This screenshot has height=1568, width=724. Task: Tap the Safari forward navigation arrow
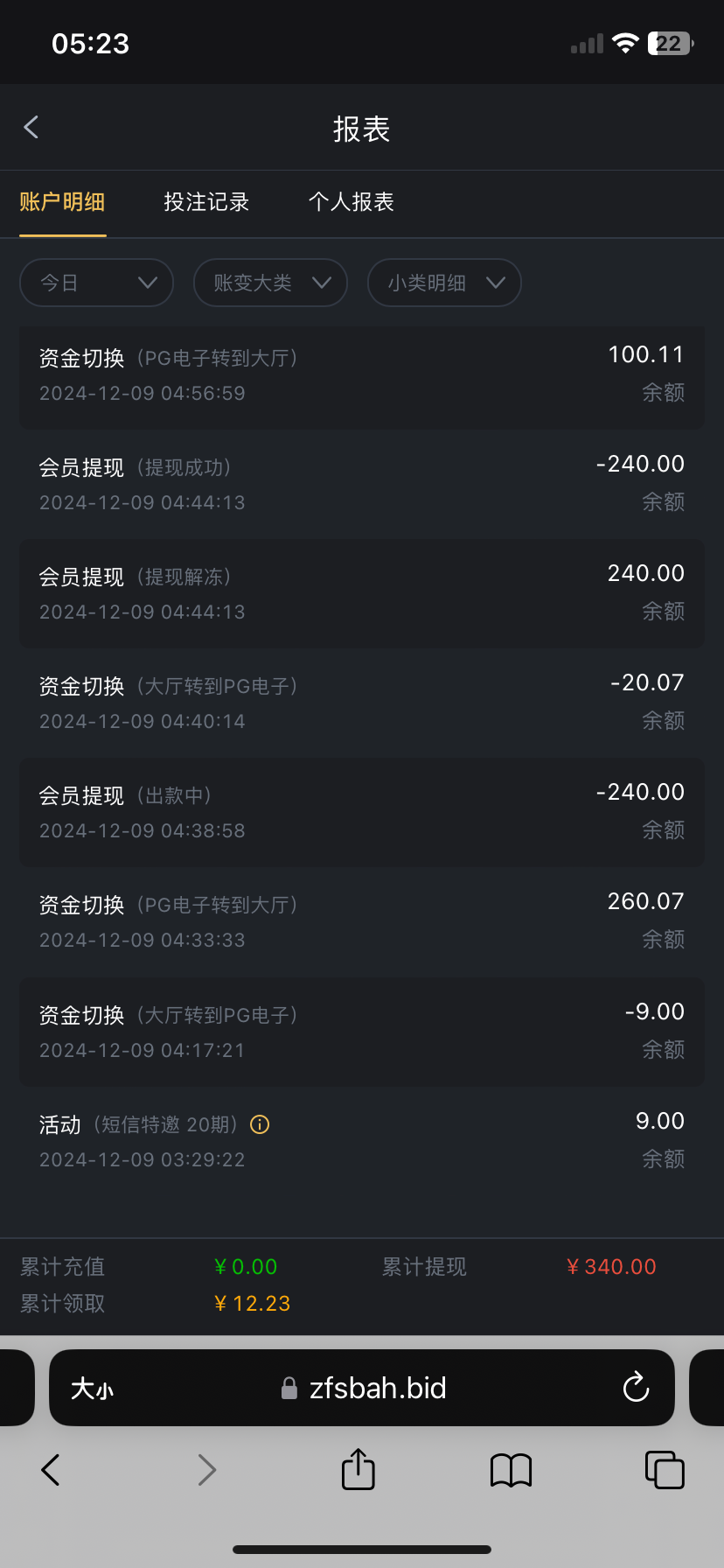(206, 1470)
